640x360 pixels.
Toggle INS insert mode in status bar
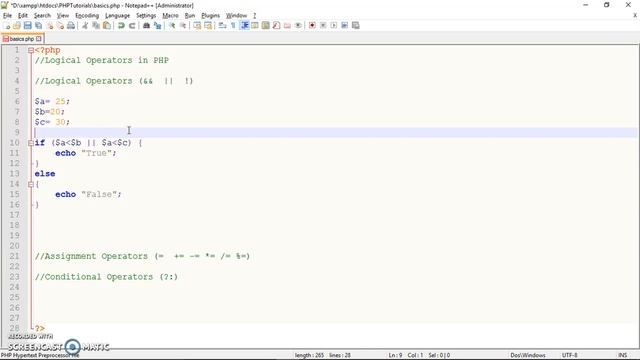pyautogui.click(x=622, y=355)
